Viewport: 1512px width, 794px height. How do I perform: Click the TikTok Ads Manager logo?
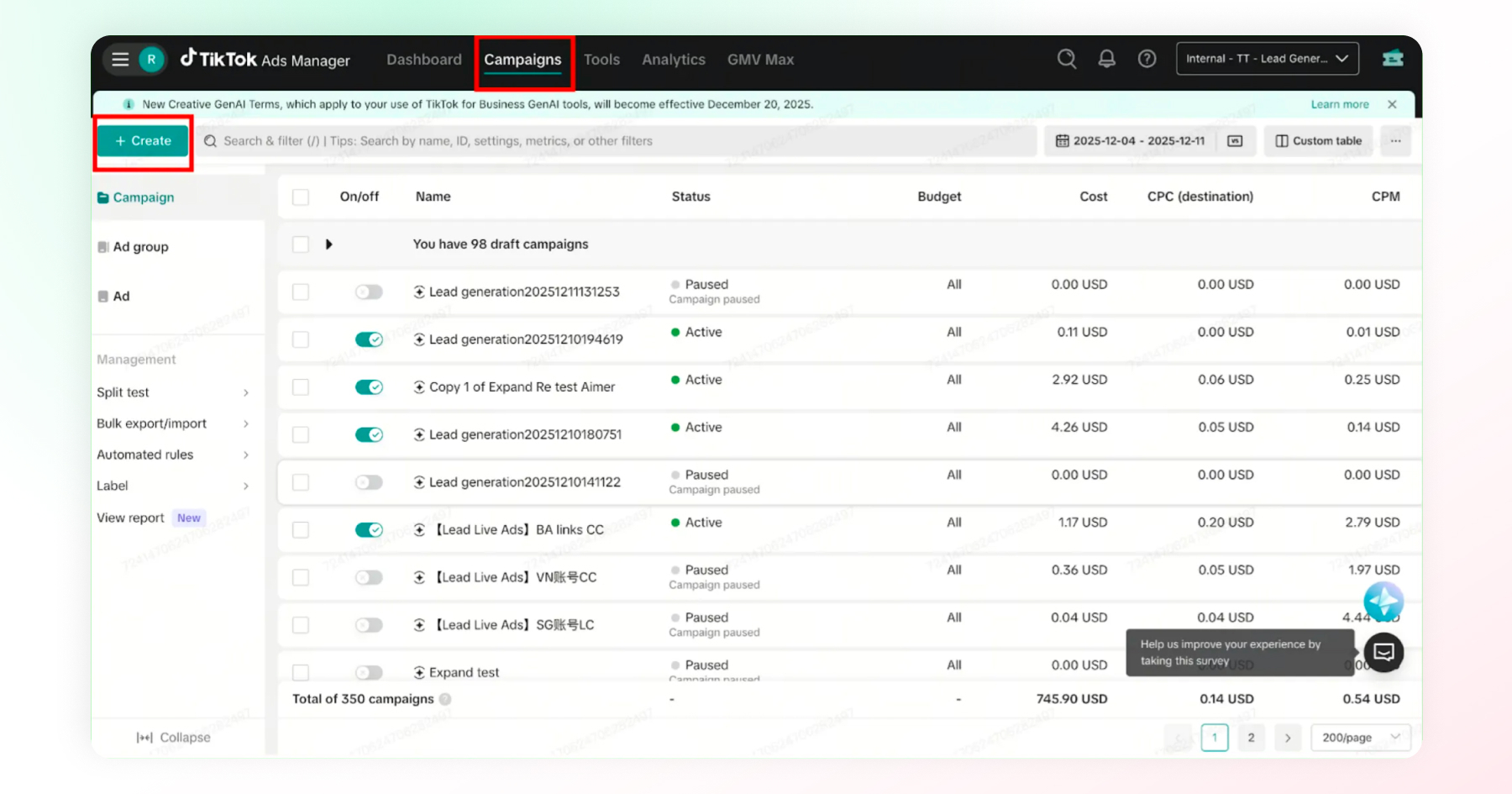265,59
